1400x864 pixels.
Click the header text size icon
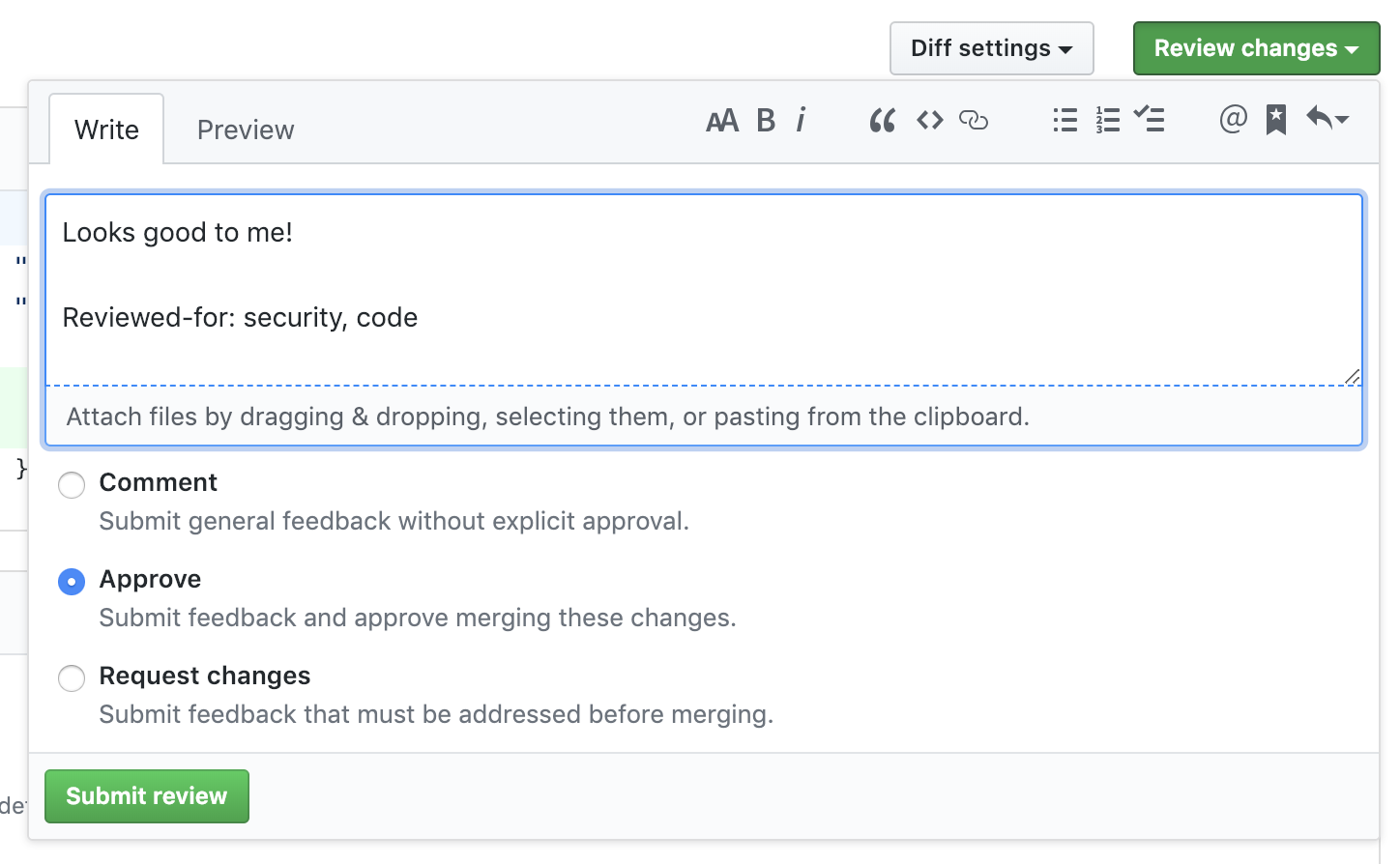pos(722,121)
